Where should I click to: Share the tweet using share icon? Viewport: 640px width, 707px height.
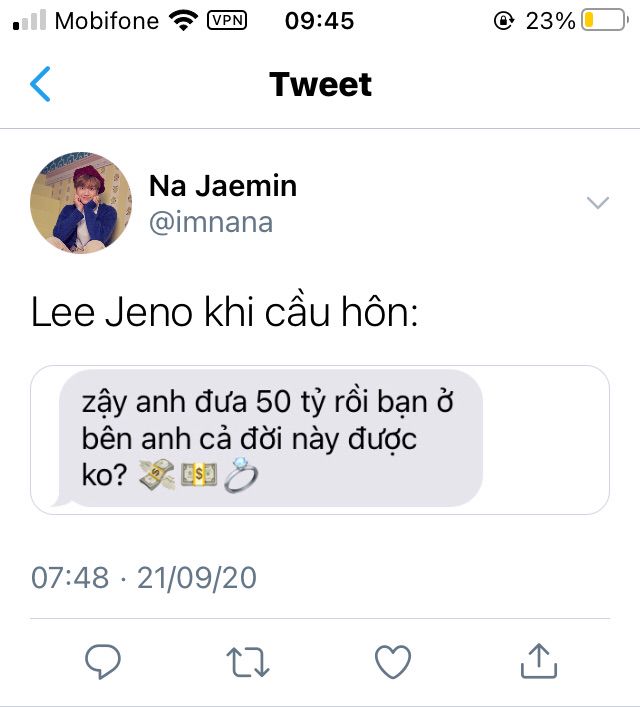(x=538, y=661)
